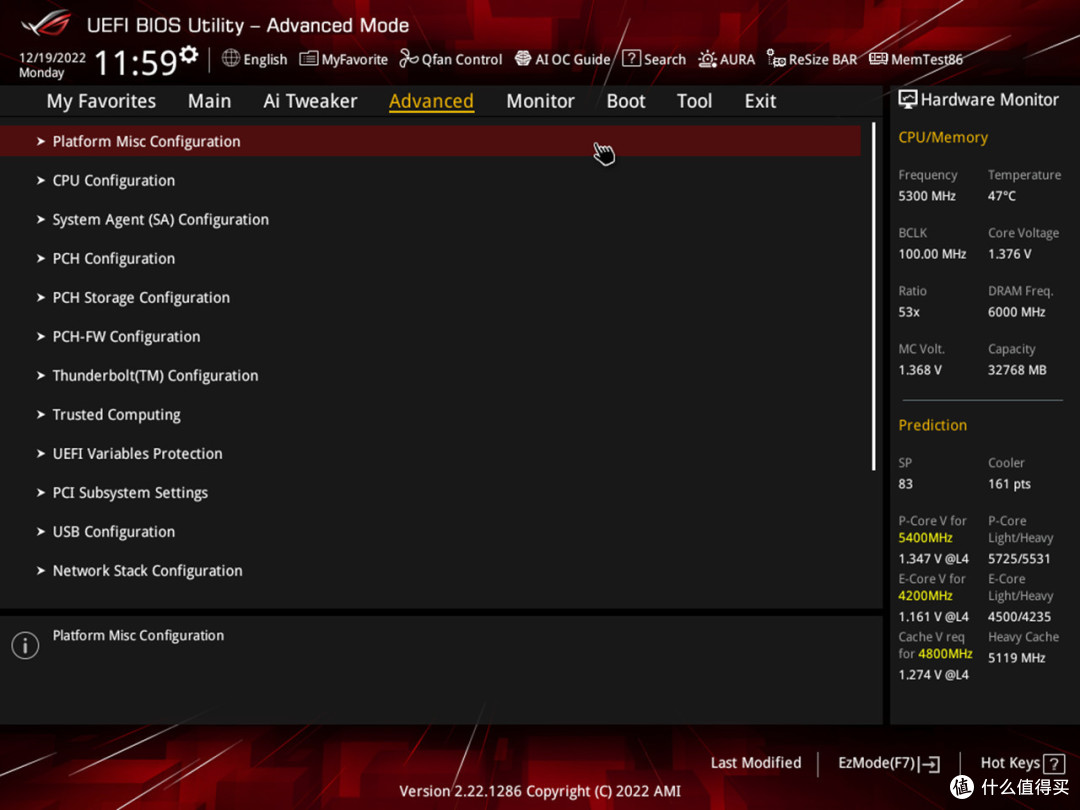Click the BIOS version copyright text
The height and width of the screenshot is (810, 1080).
pyautogui.click(x=540, y=791)
